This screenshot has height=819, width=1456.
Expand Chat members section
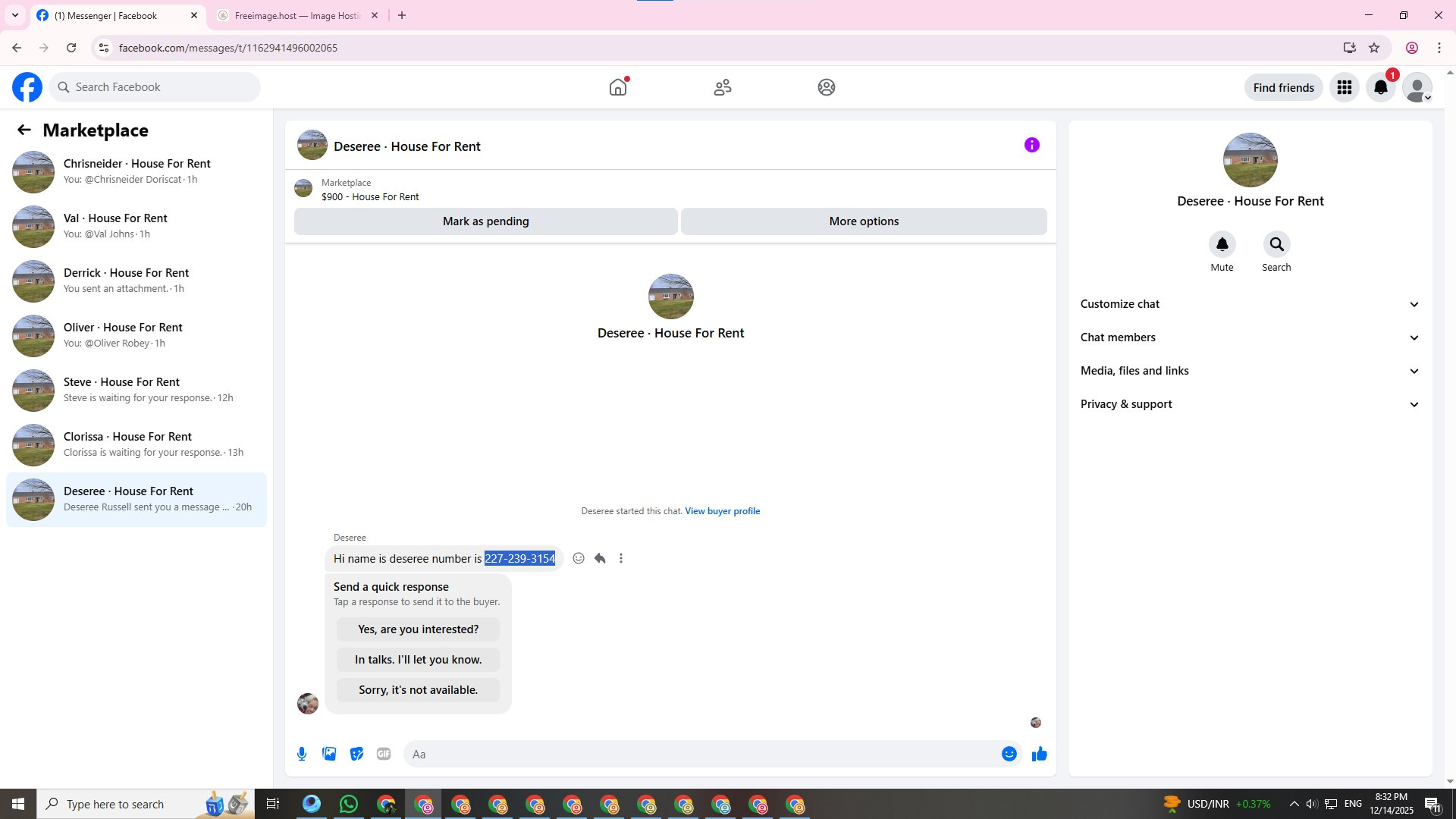pyautogui.click(x=1250, y=337)
